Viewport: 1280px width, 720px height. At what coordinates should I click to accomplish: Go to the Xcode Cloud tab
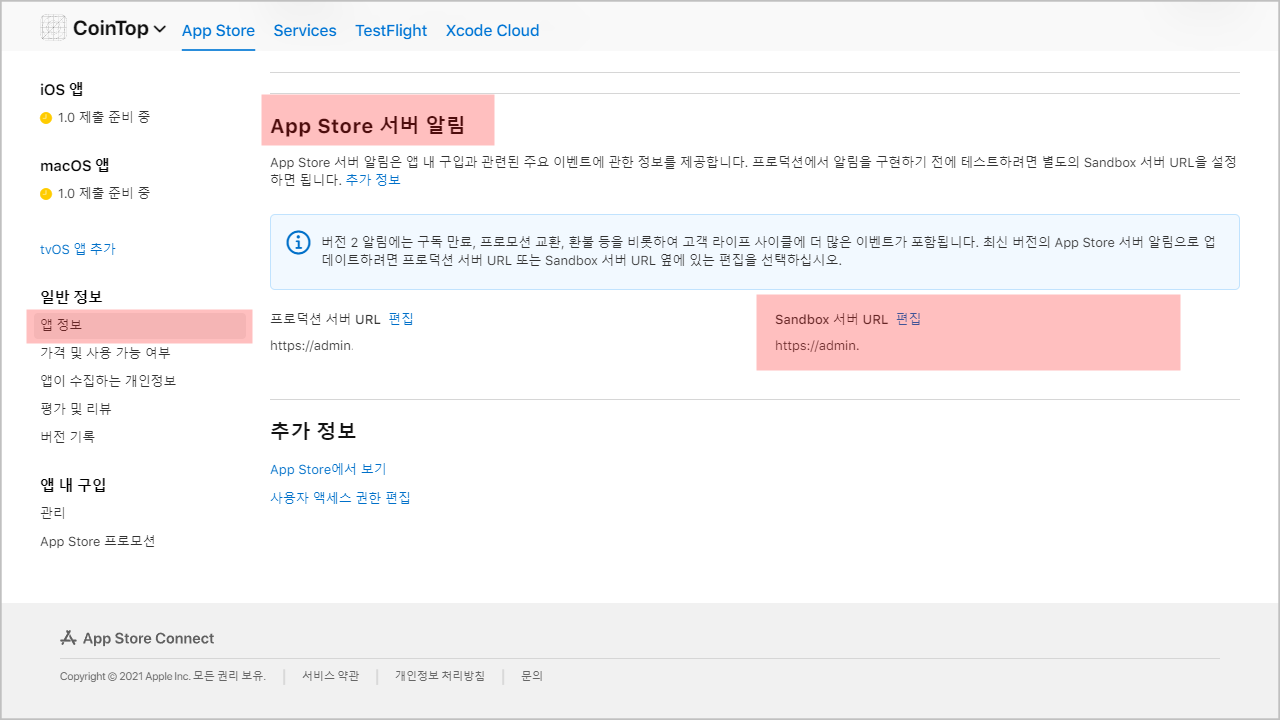tap(492, 30)
